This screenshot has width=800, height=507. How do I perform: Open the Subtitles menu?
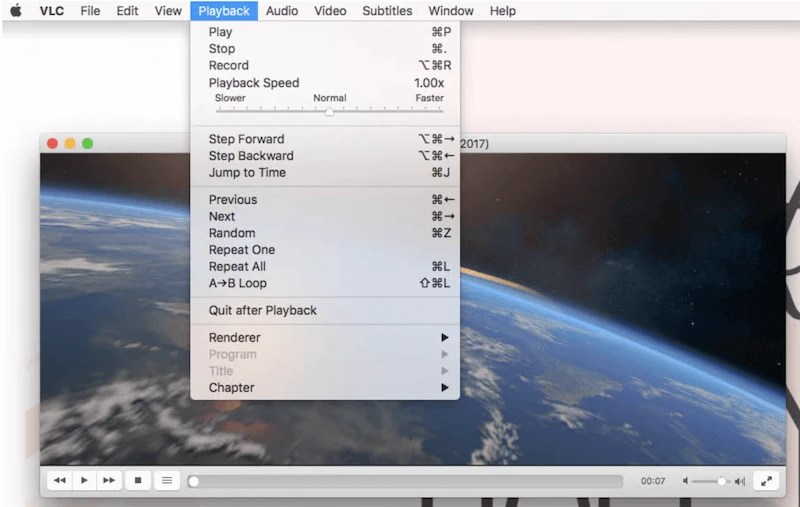pos(387,11)
